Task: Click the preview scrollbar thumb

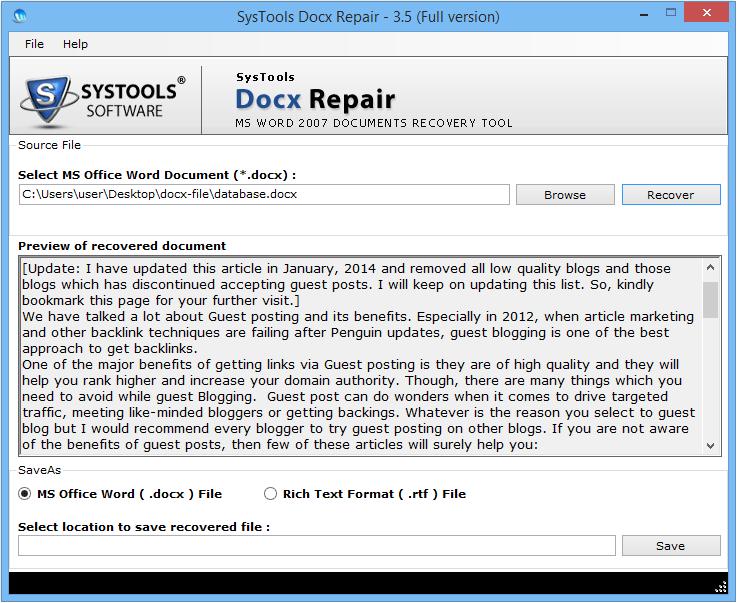Action: [x=711, y=300]
